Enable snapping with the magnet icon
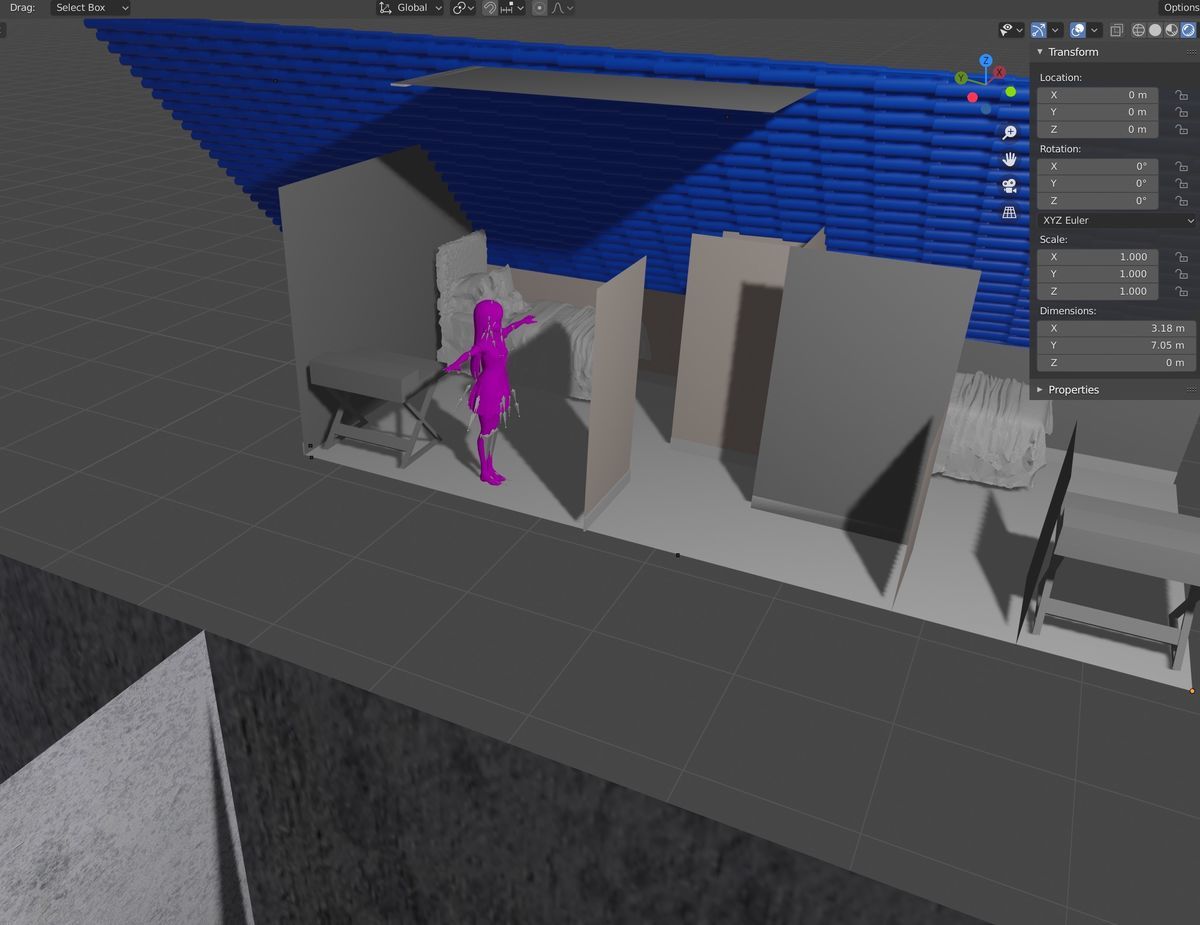This screenshot has height=925, width=1200. 489,8
